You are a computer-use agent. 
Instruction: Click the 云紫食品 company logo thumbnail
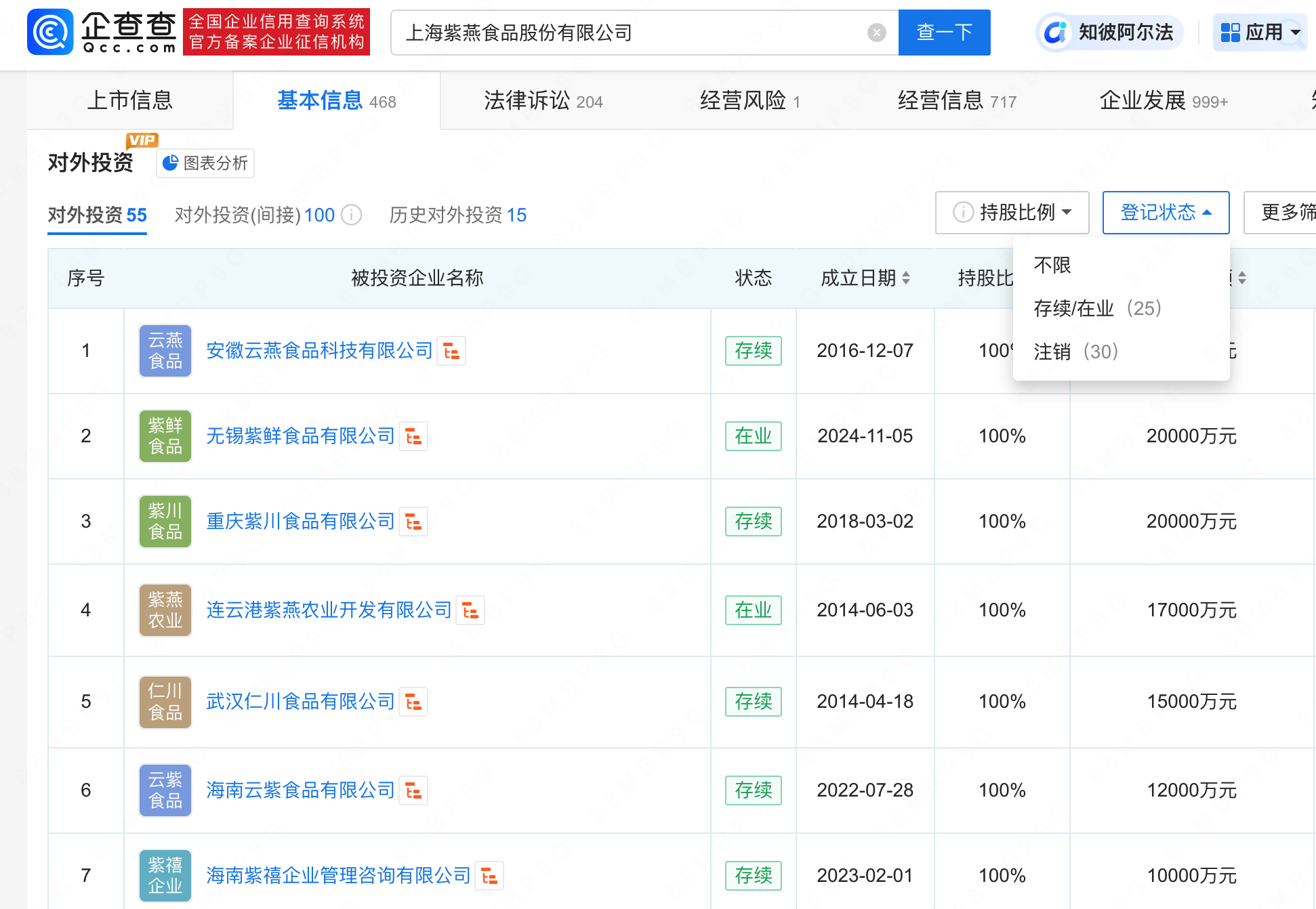pyautogui.click(x=165, y=790)
